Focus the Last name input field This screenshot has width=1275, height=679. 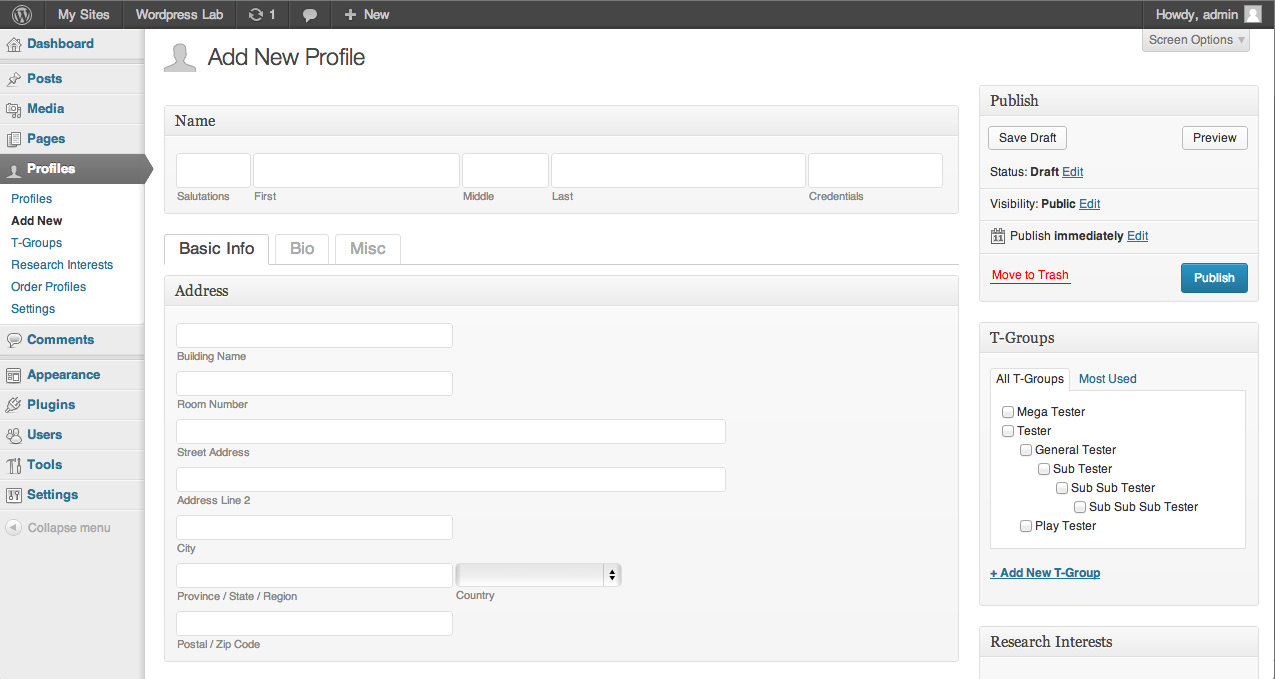pos(678,170)
